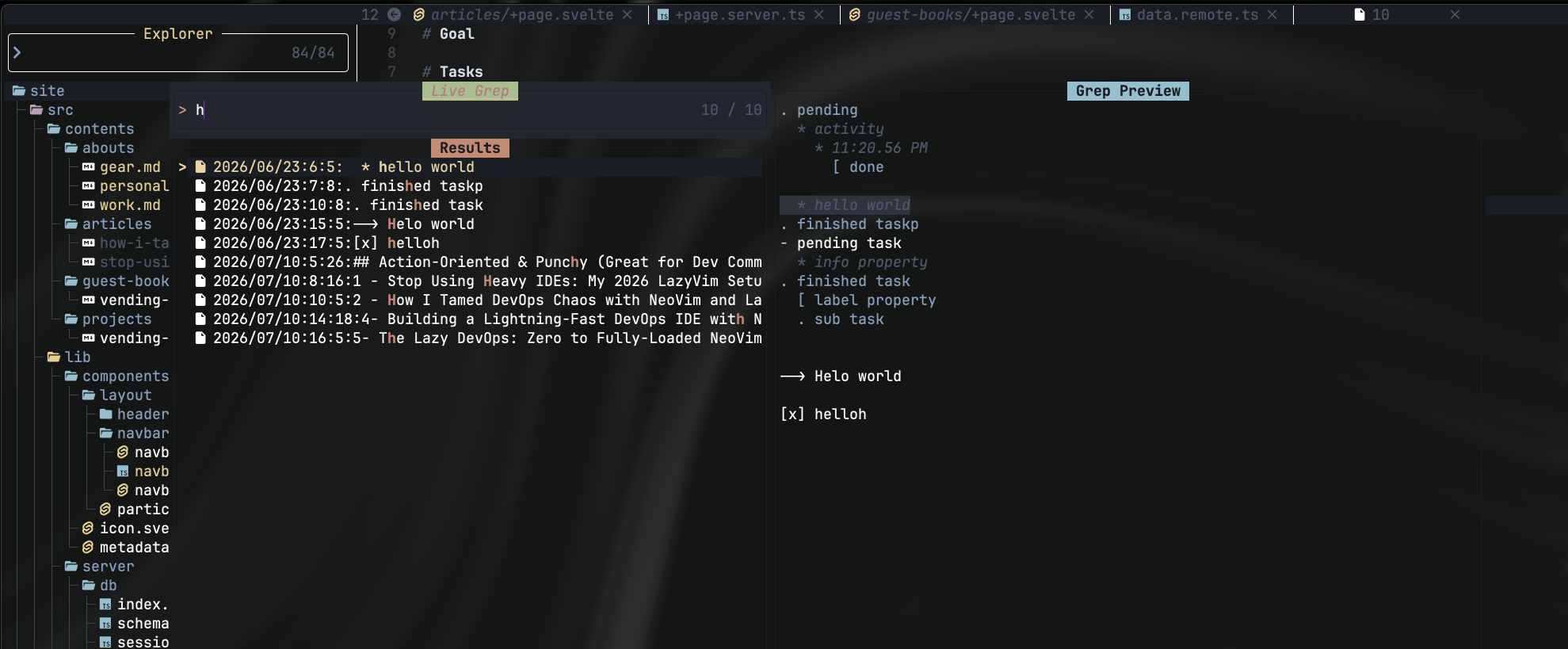This screenshot has width=1568, height=649.
Task: Close the guest-books/+page.svelte tab
Action: click(x=1089, y=15)
